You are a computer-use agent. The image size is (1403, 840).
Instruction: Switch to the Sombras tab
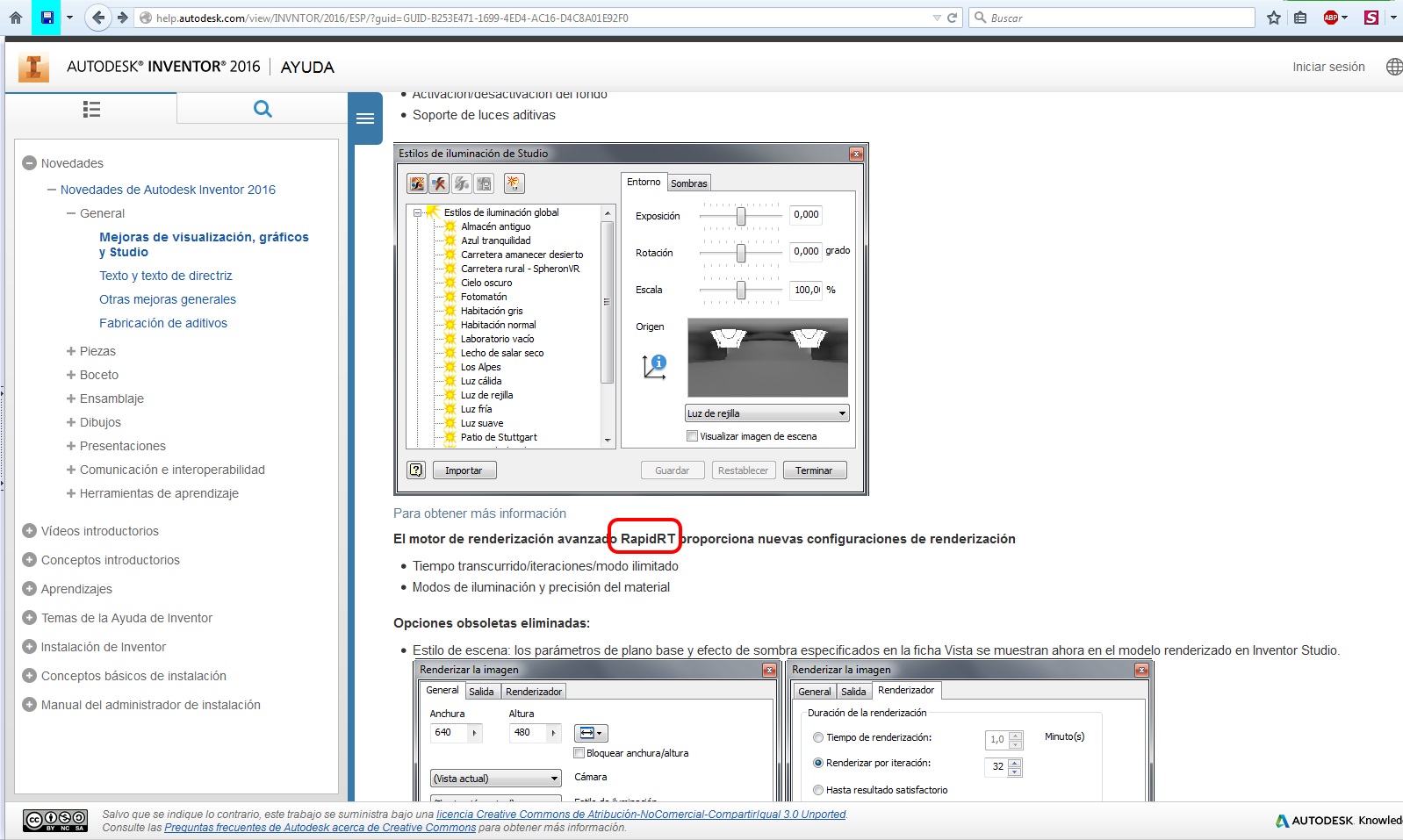click(x=689, y=183)
